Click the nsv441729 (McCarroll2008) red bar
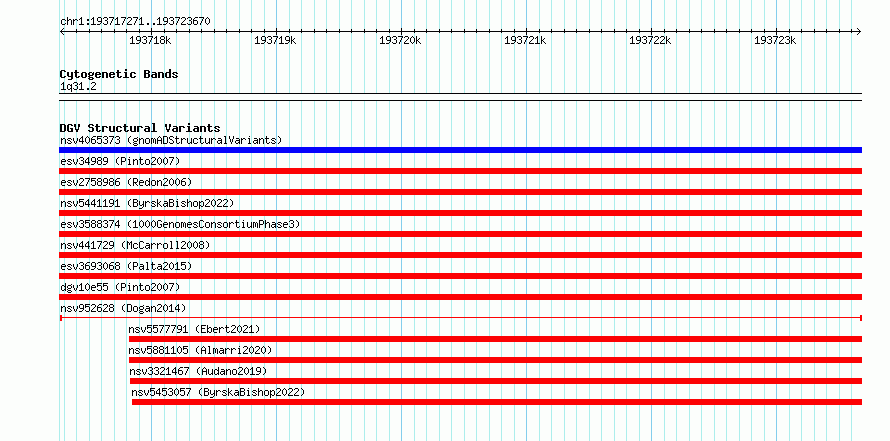The width and height of the screenshot is (890, 441). [460, 255]
